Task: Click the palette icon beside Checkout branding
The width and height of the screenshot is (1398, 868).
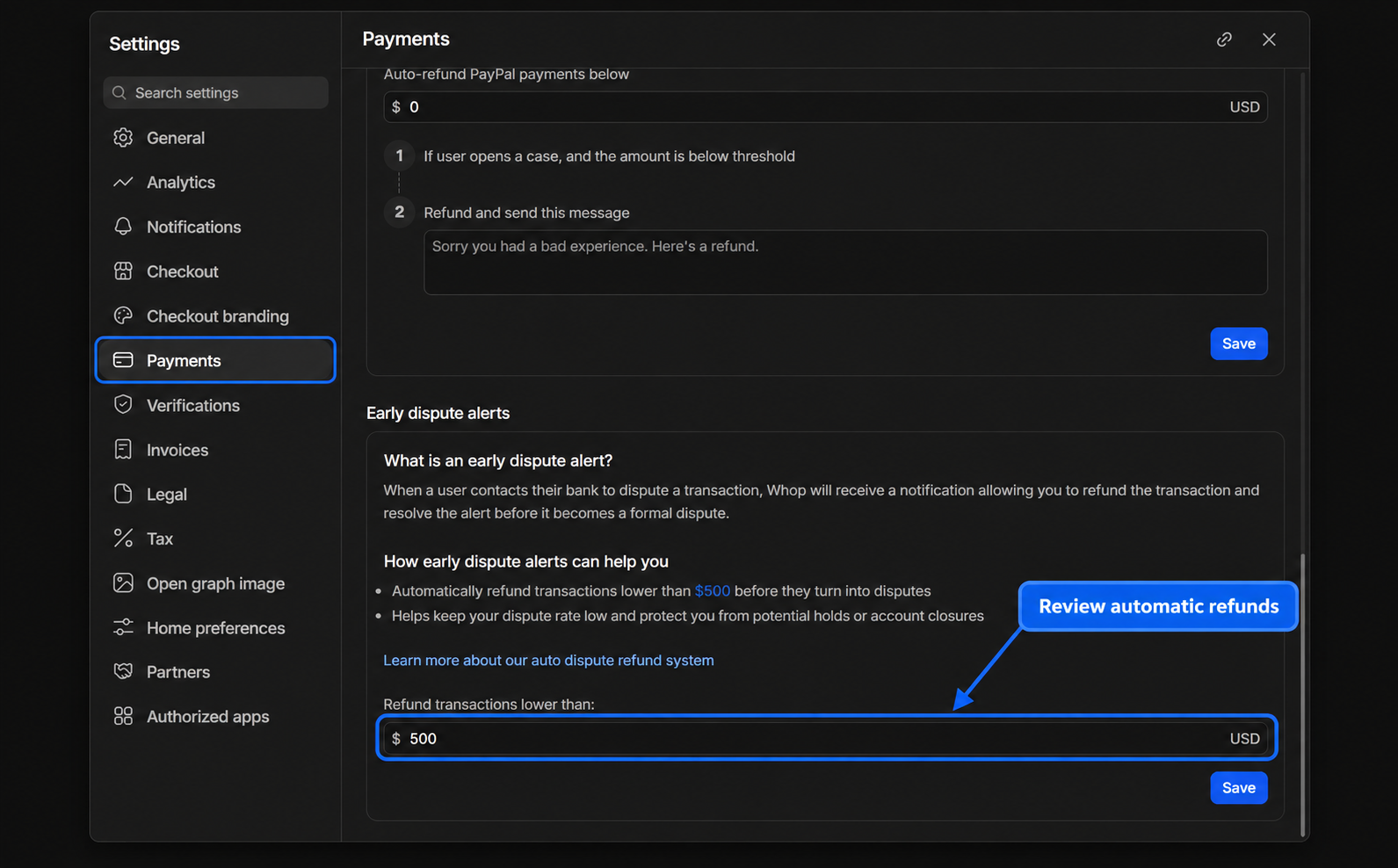Action: pyautogui.click(x=123, y=316)
